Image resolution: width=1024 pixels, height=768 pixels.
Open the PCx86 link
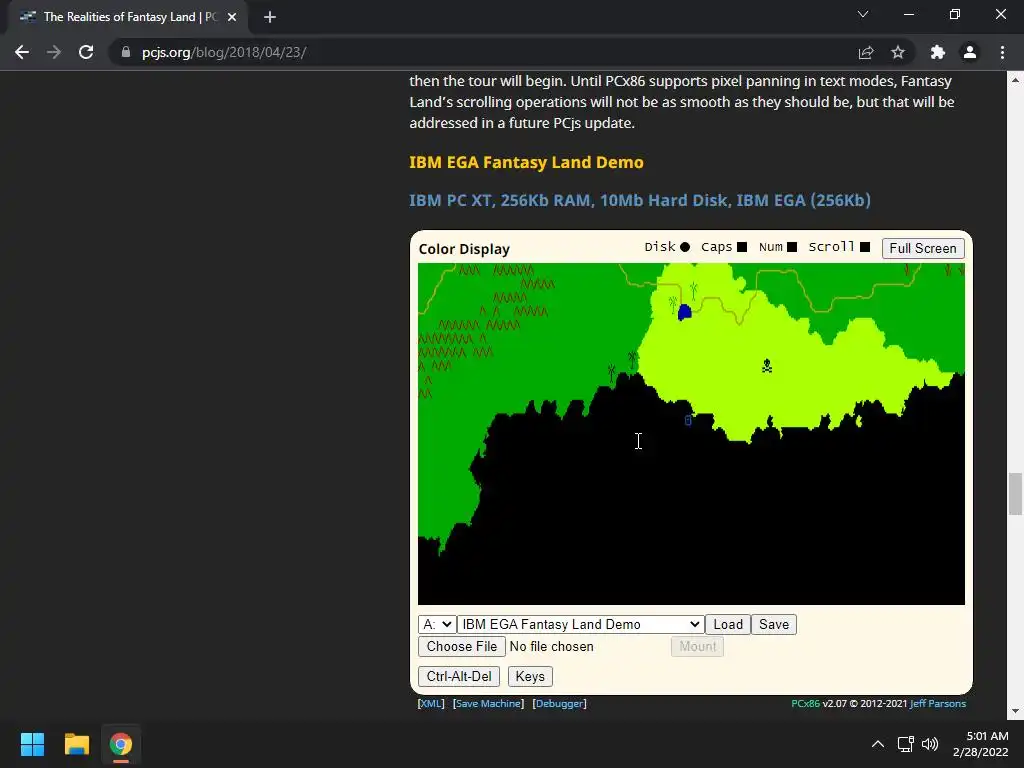click(805, 703)
